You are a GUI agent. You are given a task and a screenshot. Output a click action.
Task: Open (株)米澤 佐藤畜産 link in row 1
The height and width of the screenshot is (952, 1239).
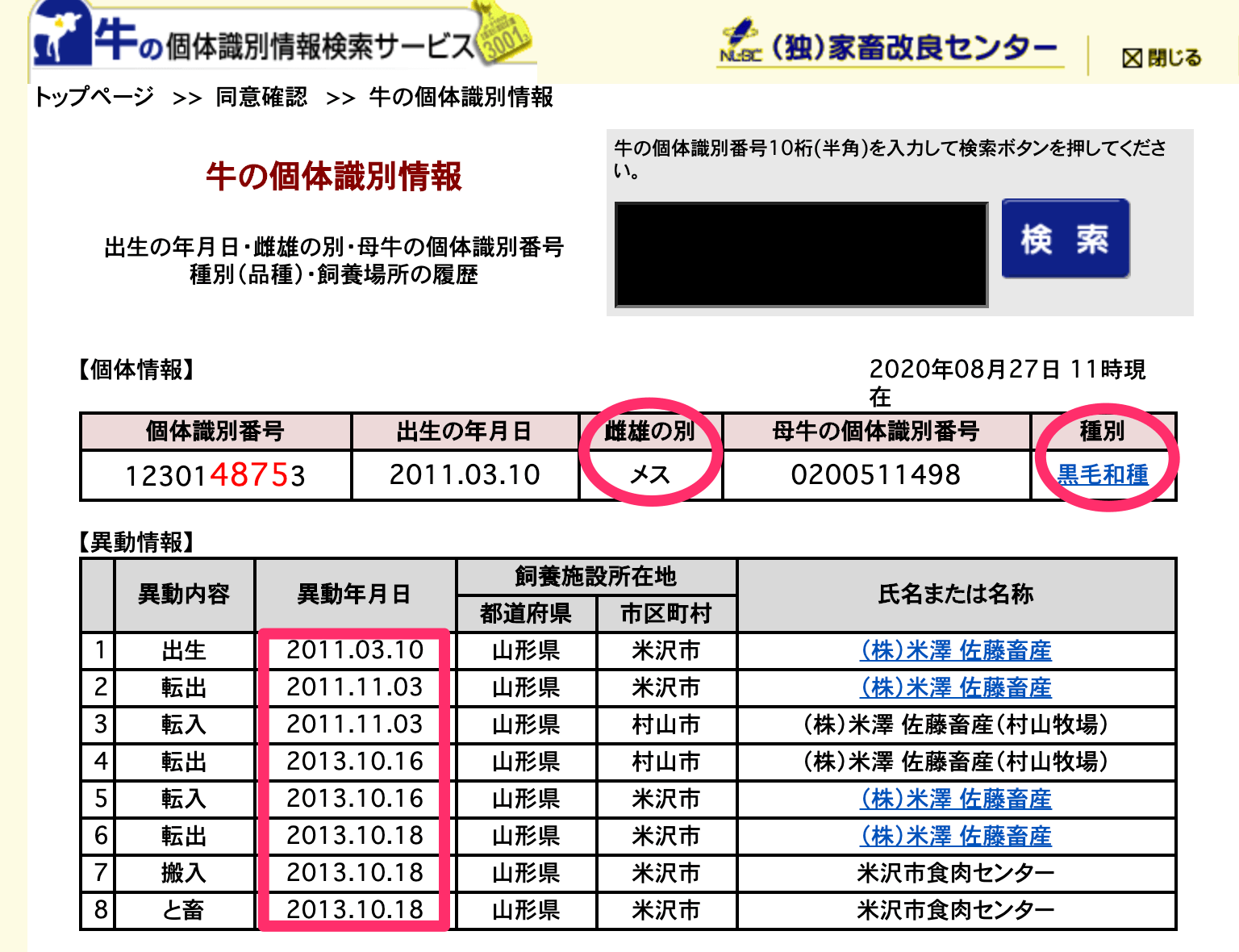(x=956, y=650)
